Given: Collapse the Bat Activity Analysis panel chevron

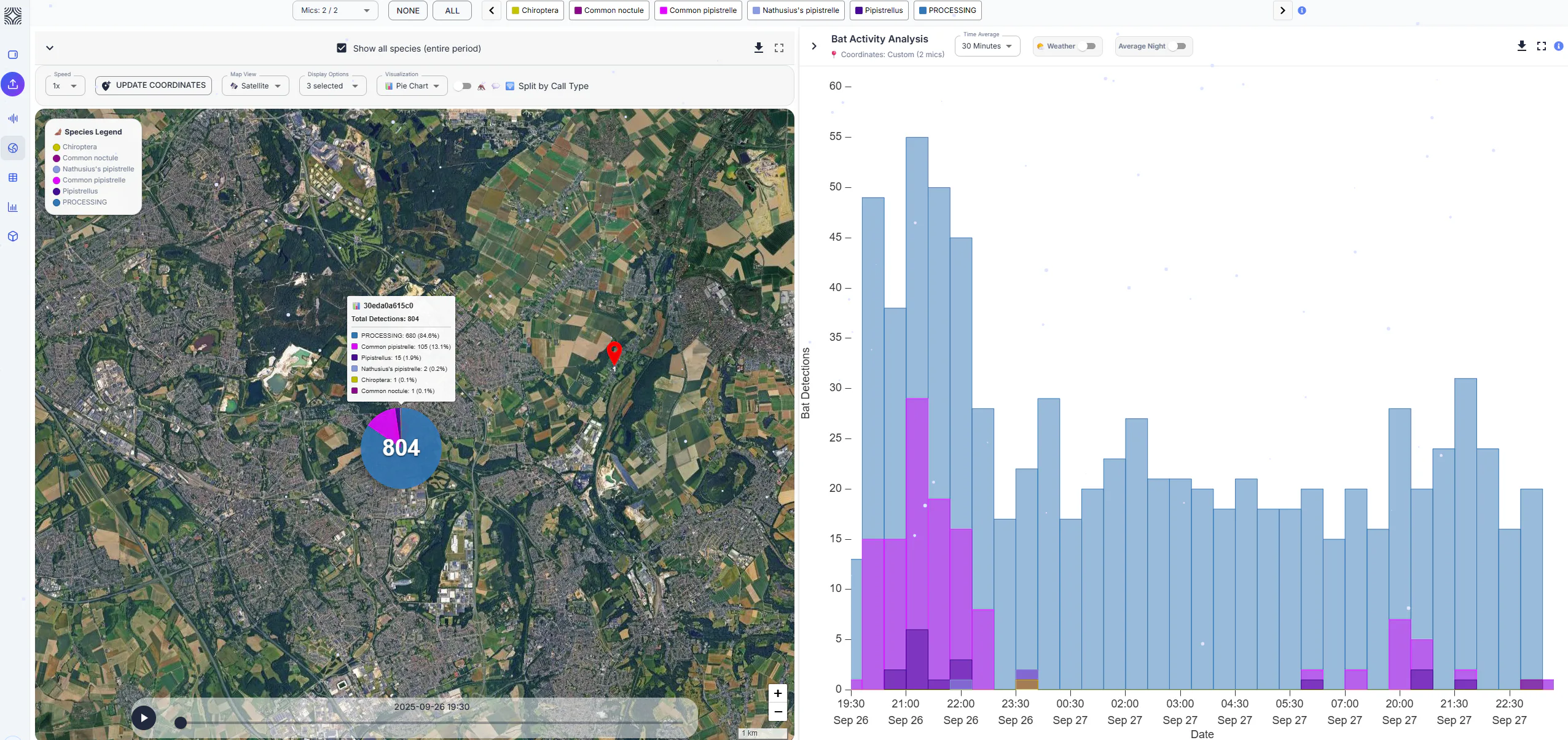Looking at the screenshot, I should pyautogui.click(x=814, y=46).
